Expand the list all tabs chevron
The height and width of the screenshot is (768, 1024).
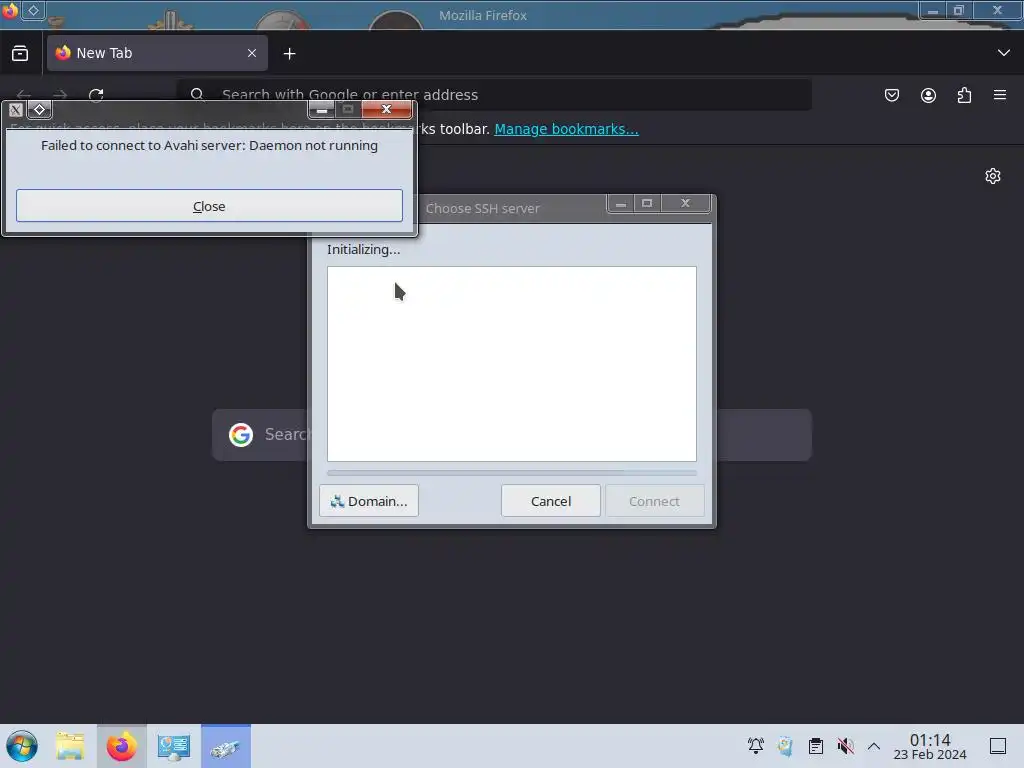(1004, 53)
